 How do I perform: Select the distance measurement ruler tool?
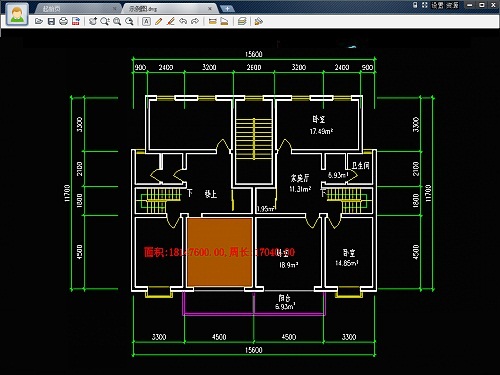(x=212, y=22)
